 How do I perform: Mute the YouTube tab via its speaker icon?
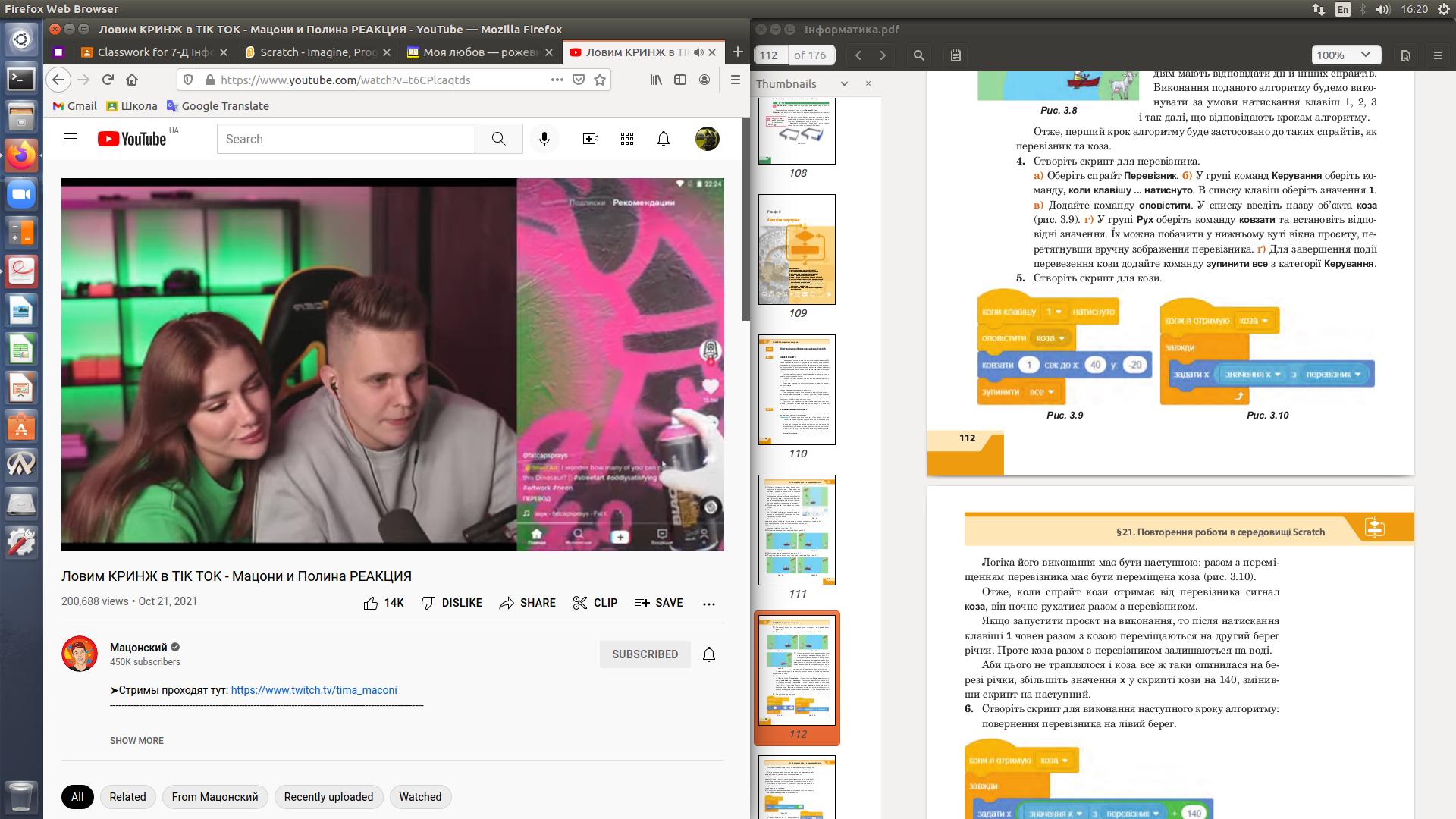click(x=698, y=52)
